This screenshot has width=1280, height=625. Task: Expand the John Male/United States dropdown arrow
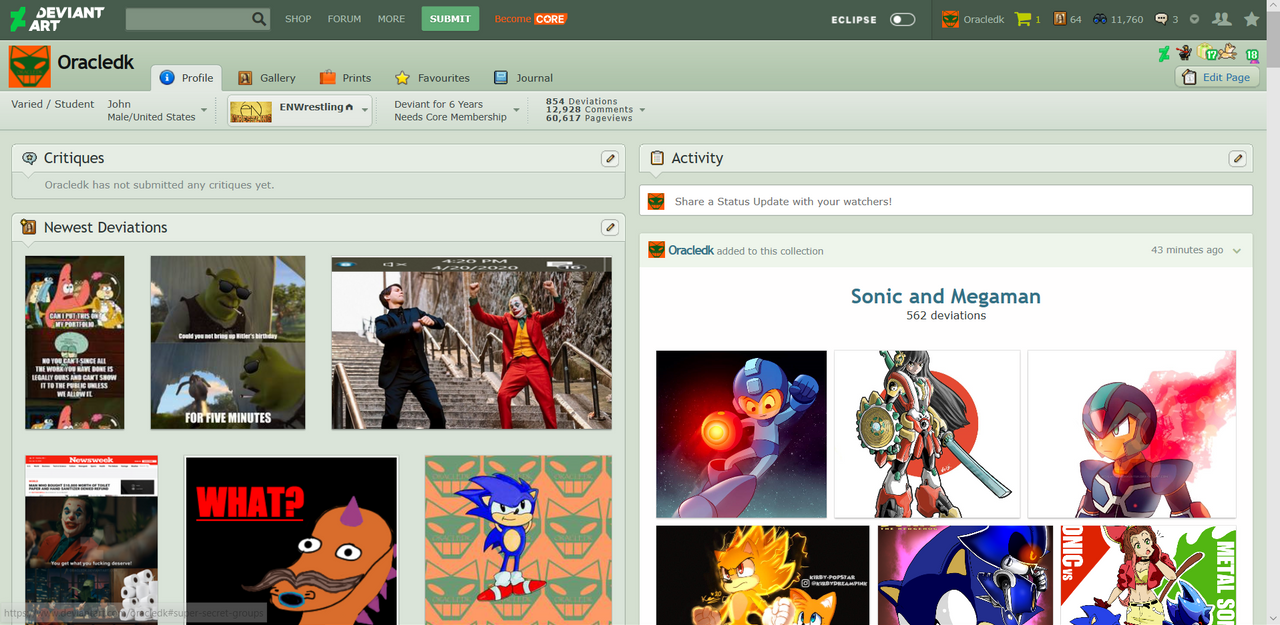pos(204,110)
